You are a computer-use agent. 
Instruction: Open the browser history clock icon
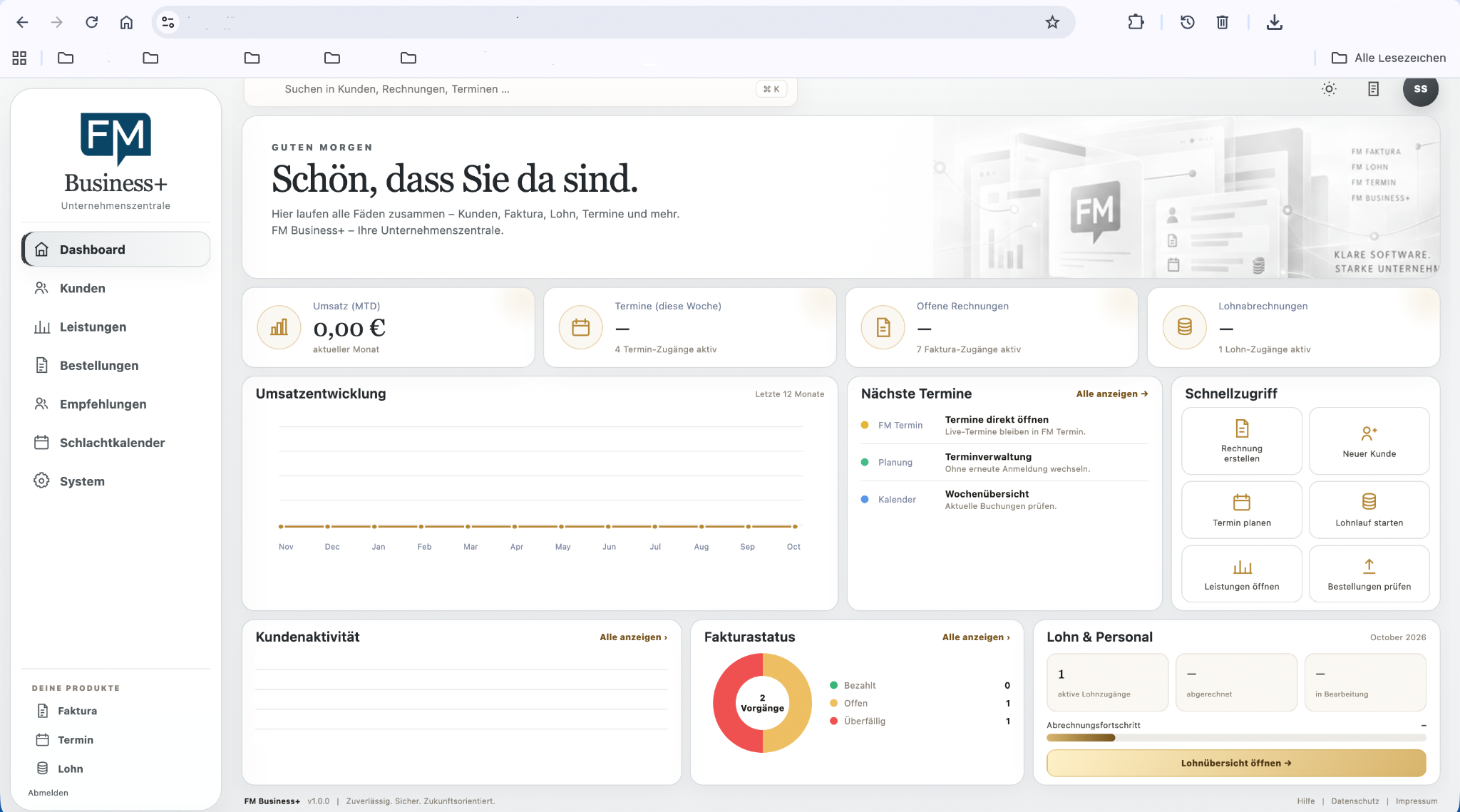tap(1187, 22)
